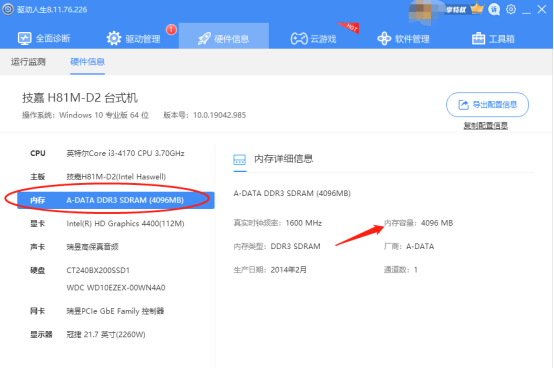Viewport: 554px width, 369px height.
Task: Click the 厂商 A-DATA value
Action: [x=420, y=246]
